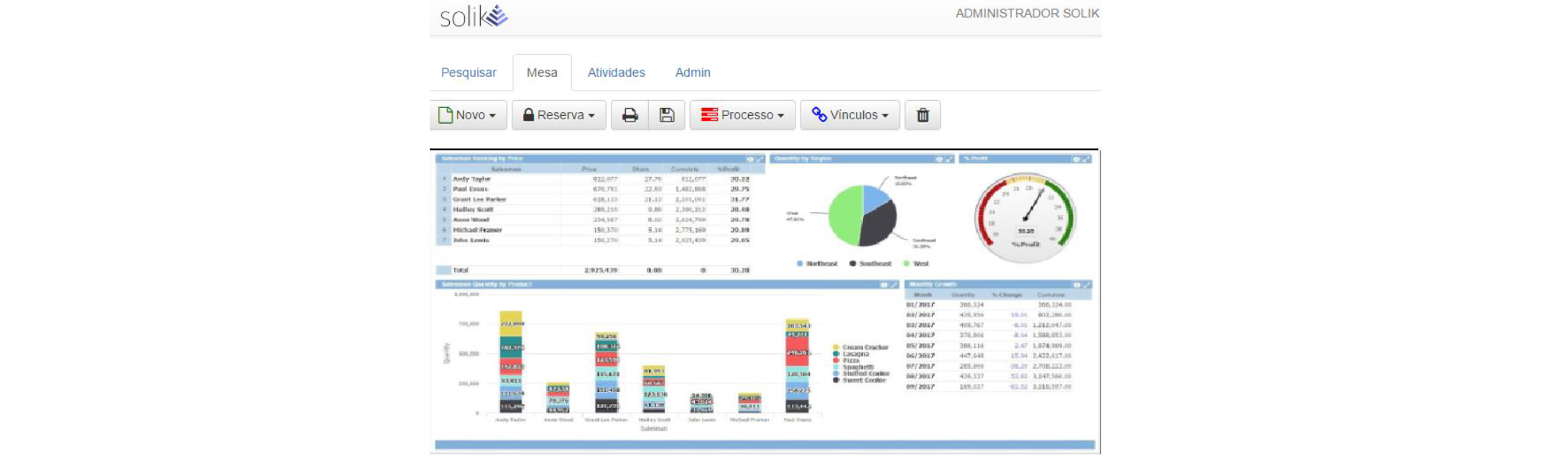Click the Andy Taylor row in ranking
Viewport: 1568px width, 458px height.
click(x=595, y=179)
